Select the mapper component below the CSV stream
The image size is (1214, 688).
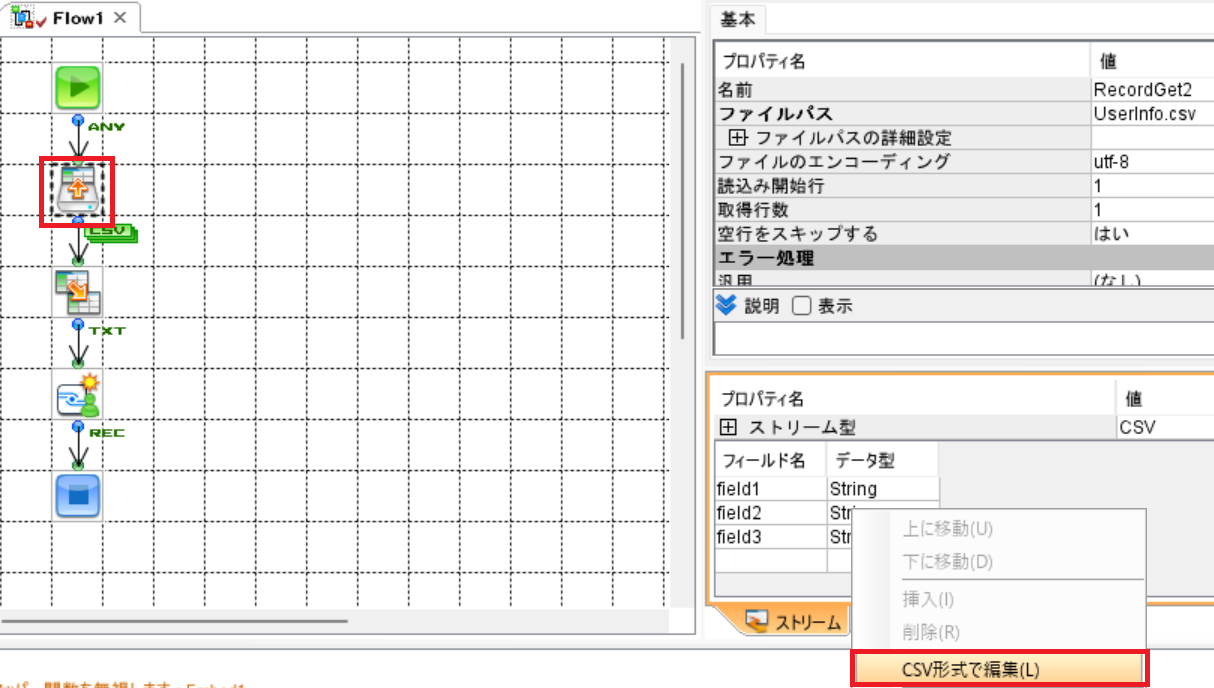tap(77, 292)
